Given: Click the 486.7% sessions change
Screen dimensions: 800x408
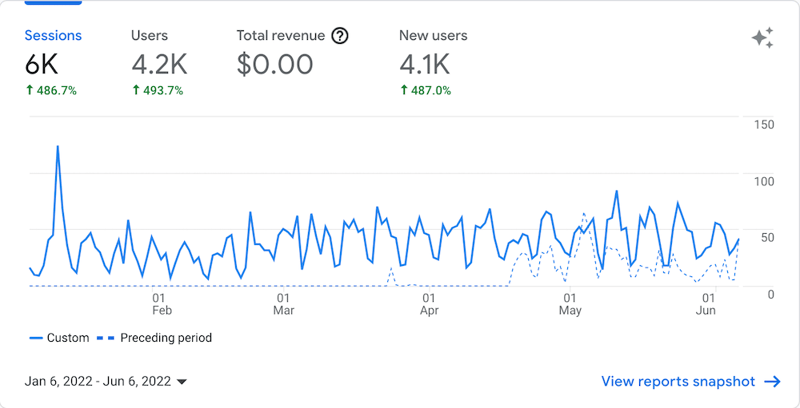Looking at the screenshot, I should (x=51, y=91).
